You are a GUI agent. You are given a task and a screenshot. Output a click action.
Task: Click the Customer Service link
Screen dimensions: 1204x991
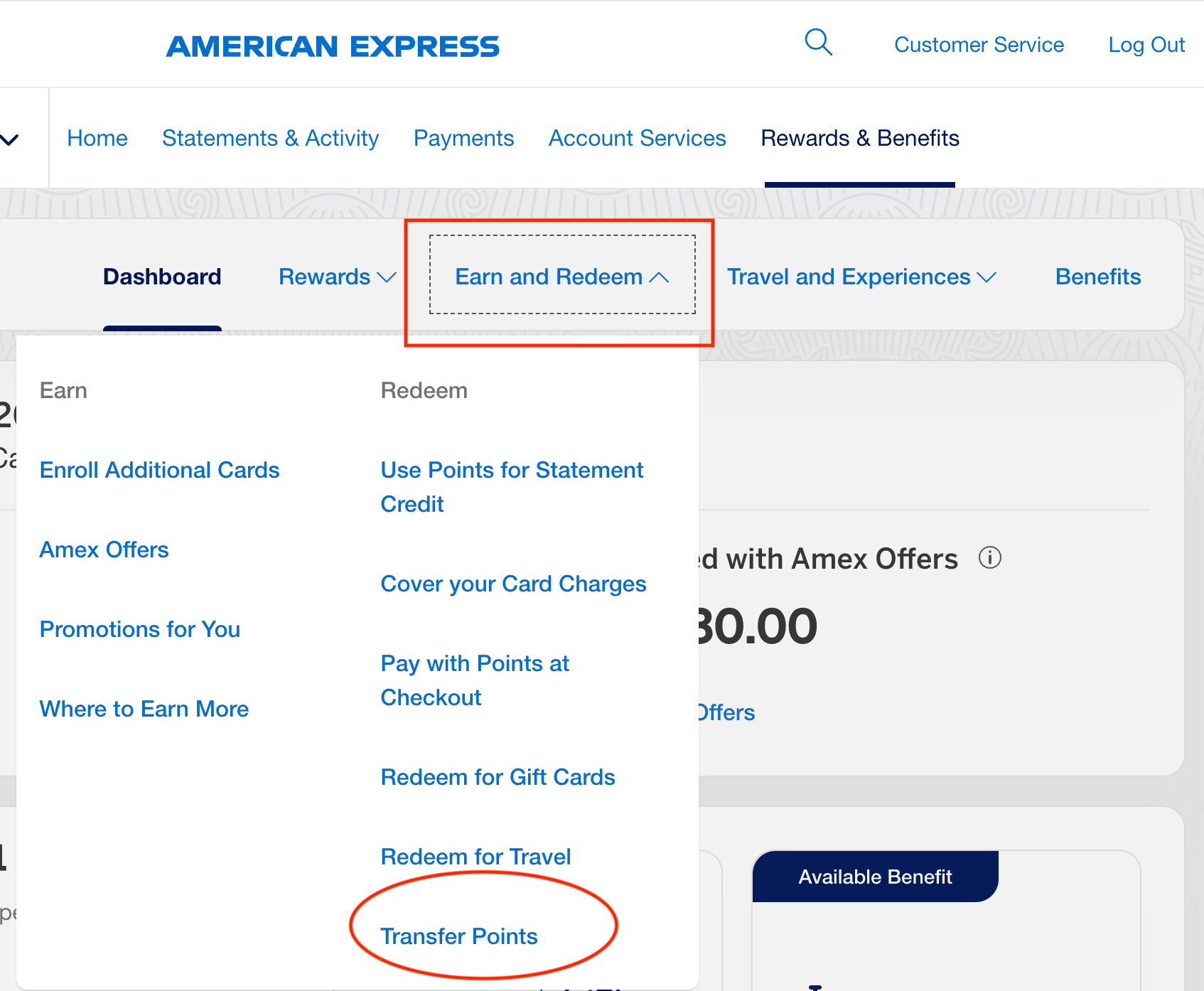(x=979, y=45)
